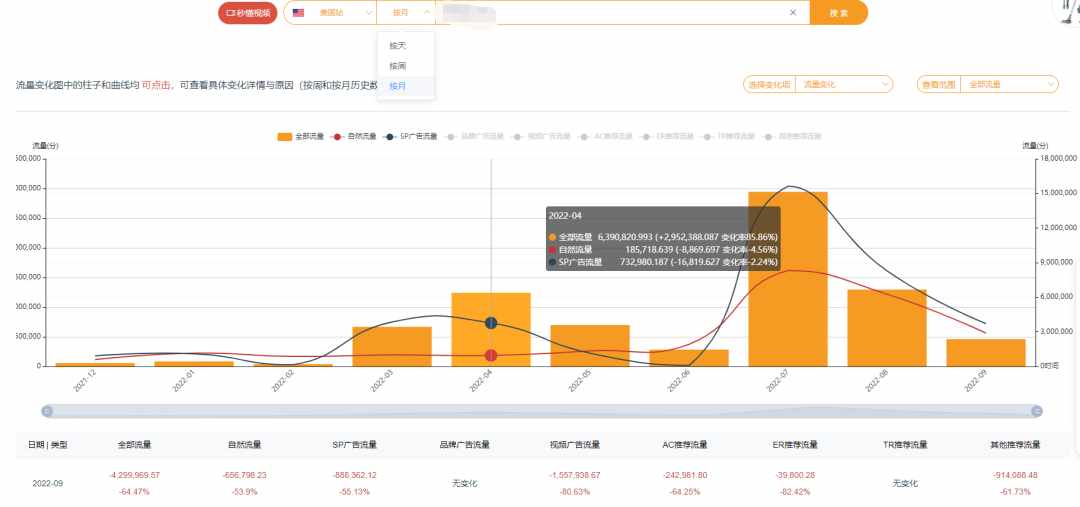Viewport: 1080px width, 507px height.
Task: Click the -242,981.80 AC value cell
Action: pos(685,475)
